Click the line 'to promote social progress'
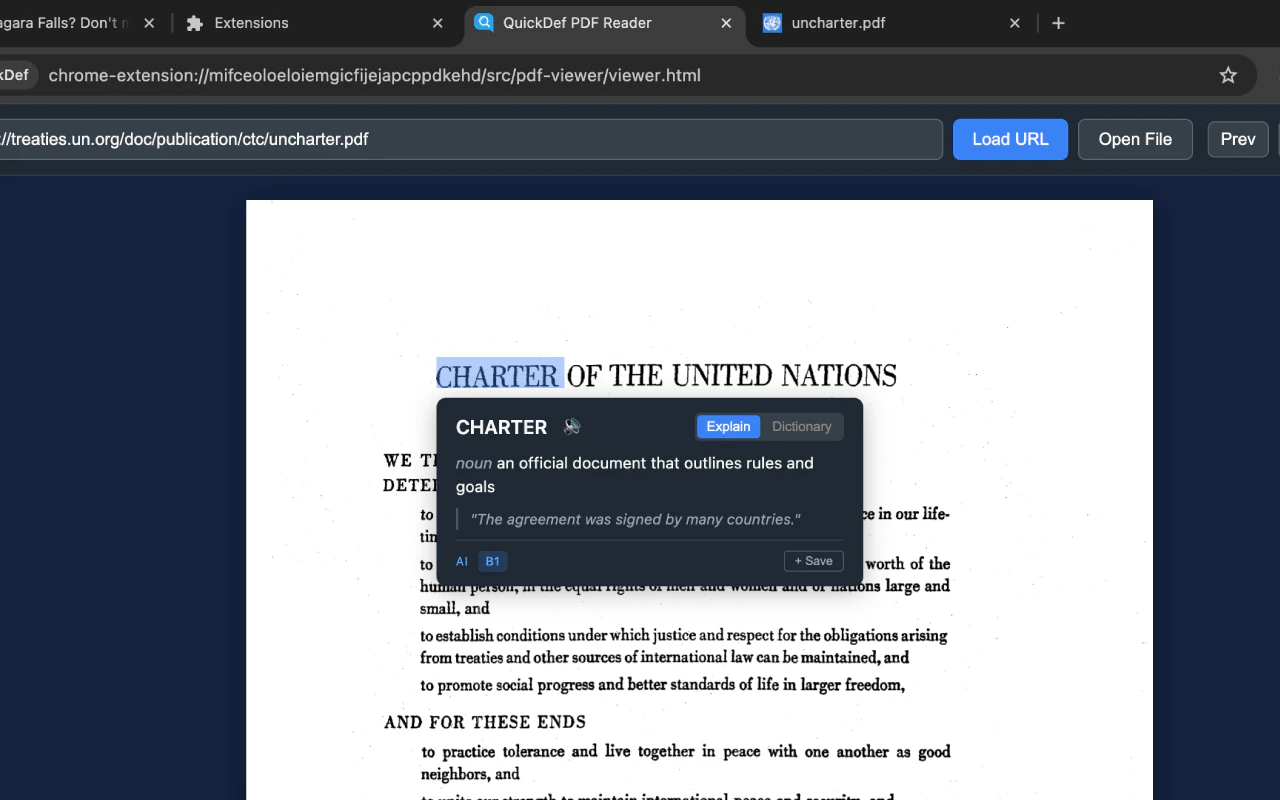The height and width of the screenshot is (800, 1280). tap(663, 685)
